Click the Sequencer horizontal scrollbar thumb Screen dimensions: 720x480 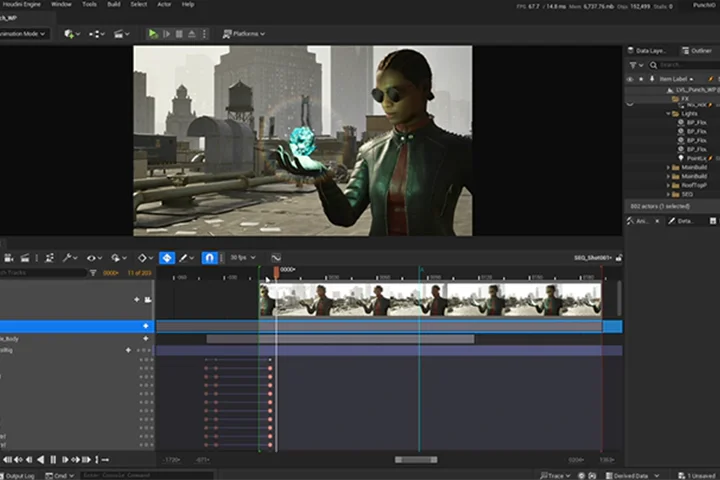coord(416,460)
